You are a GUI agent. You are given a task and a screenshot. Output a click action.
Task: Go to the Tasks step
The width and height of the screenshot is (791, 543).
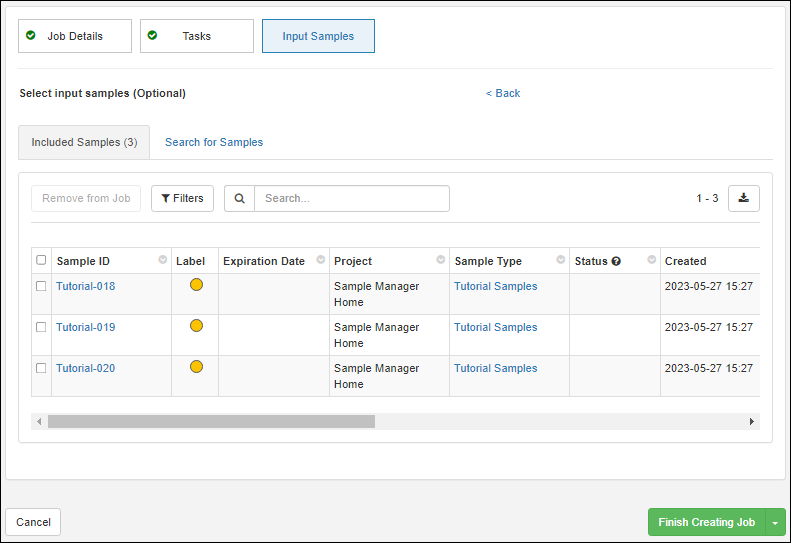click(x=197, y=36)
